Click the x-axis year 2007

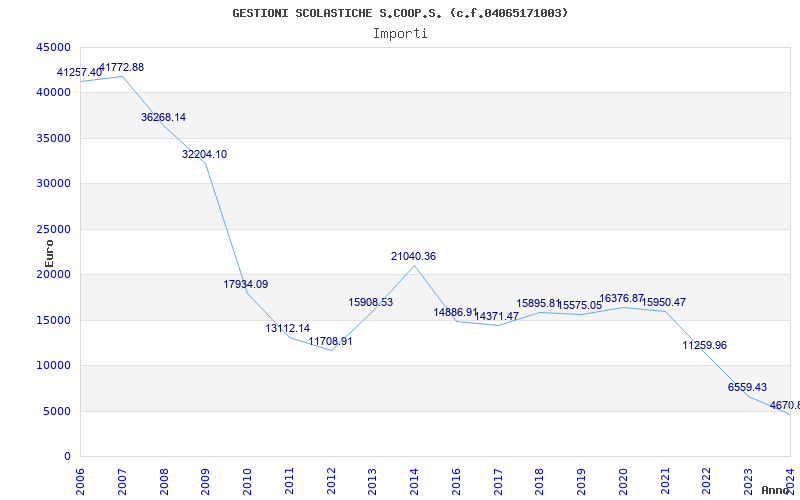[122, 481]
